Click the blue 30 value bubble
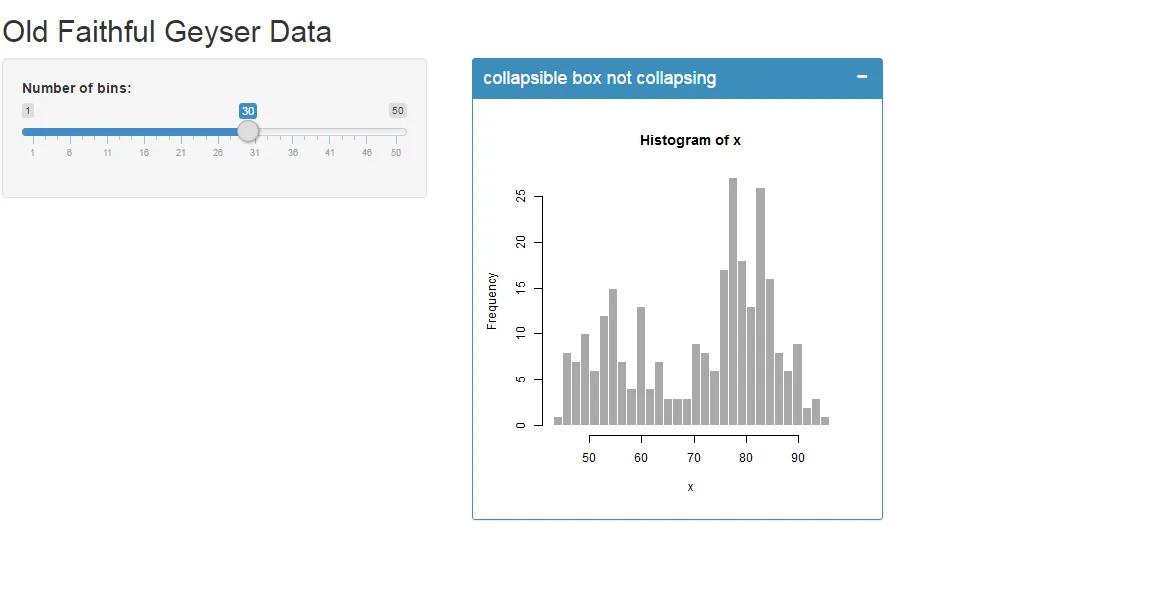Viewport: 1160px width, 606px height. 248,111
